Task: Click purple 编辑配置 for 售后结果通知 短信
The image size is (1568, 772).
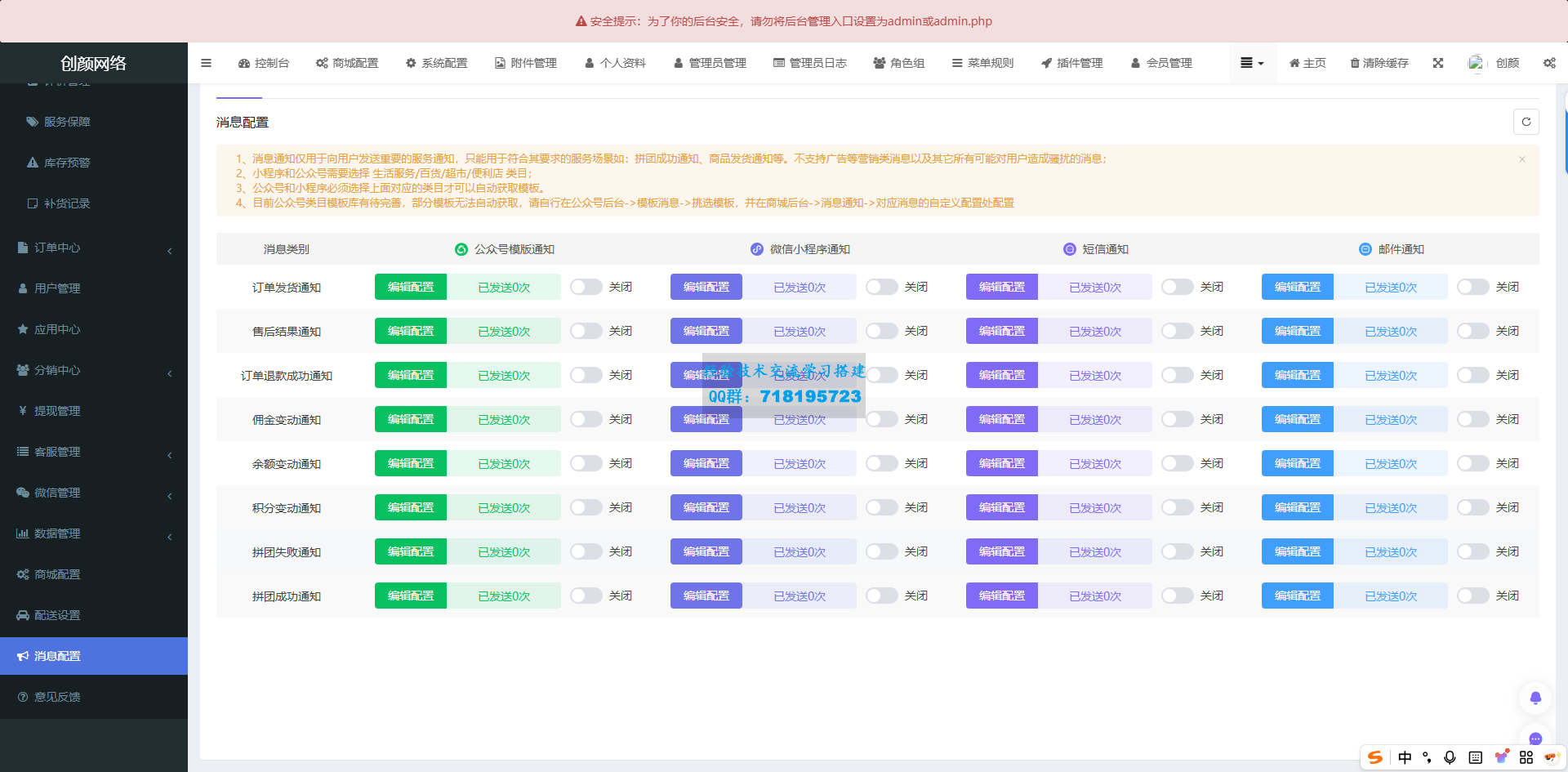Action: pyautogui.click(x=1002, y=331)
